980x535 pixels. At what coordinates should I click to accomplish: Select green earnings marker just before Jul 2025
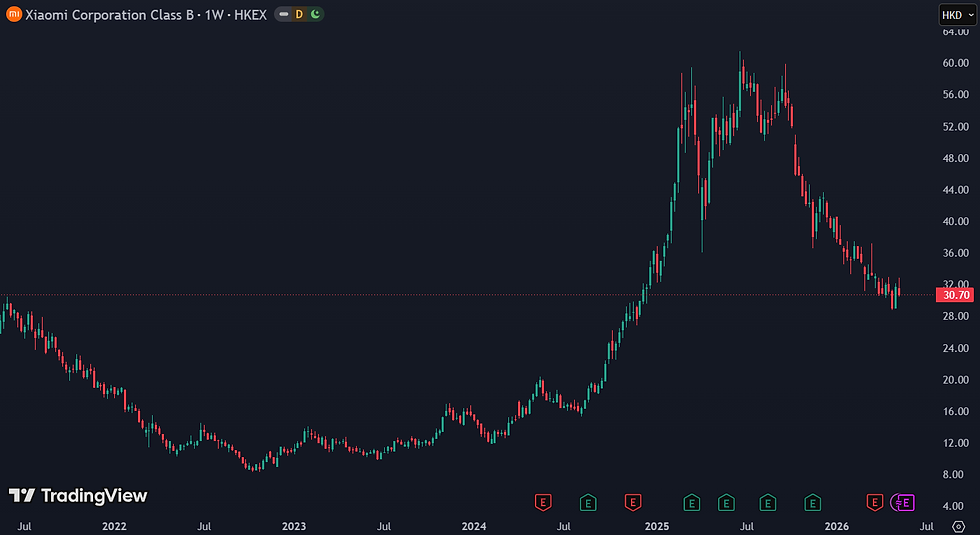(726, 502)
